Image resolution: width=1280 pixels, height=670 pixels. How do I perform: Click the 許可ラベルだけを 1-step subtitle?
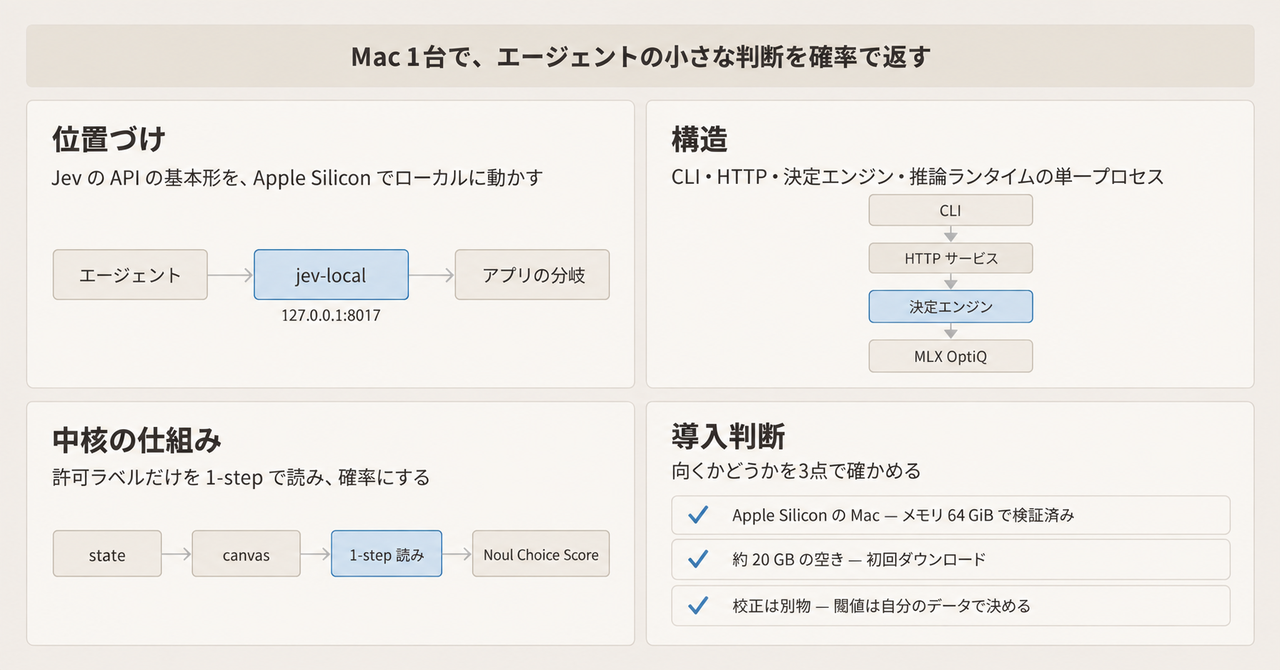tap(240, 477)
